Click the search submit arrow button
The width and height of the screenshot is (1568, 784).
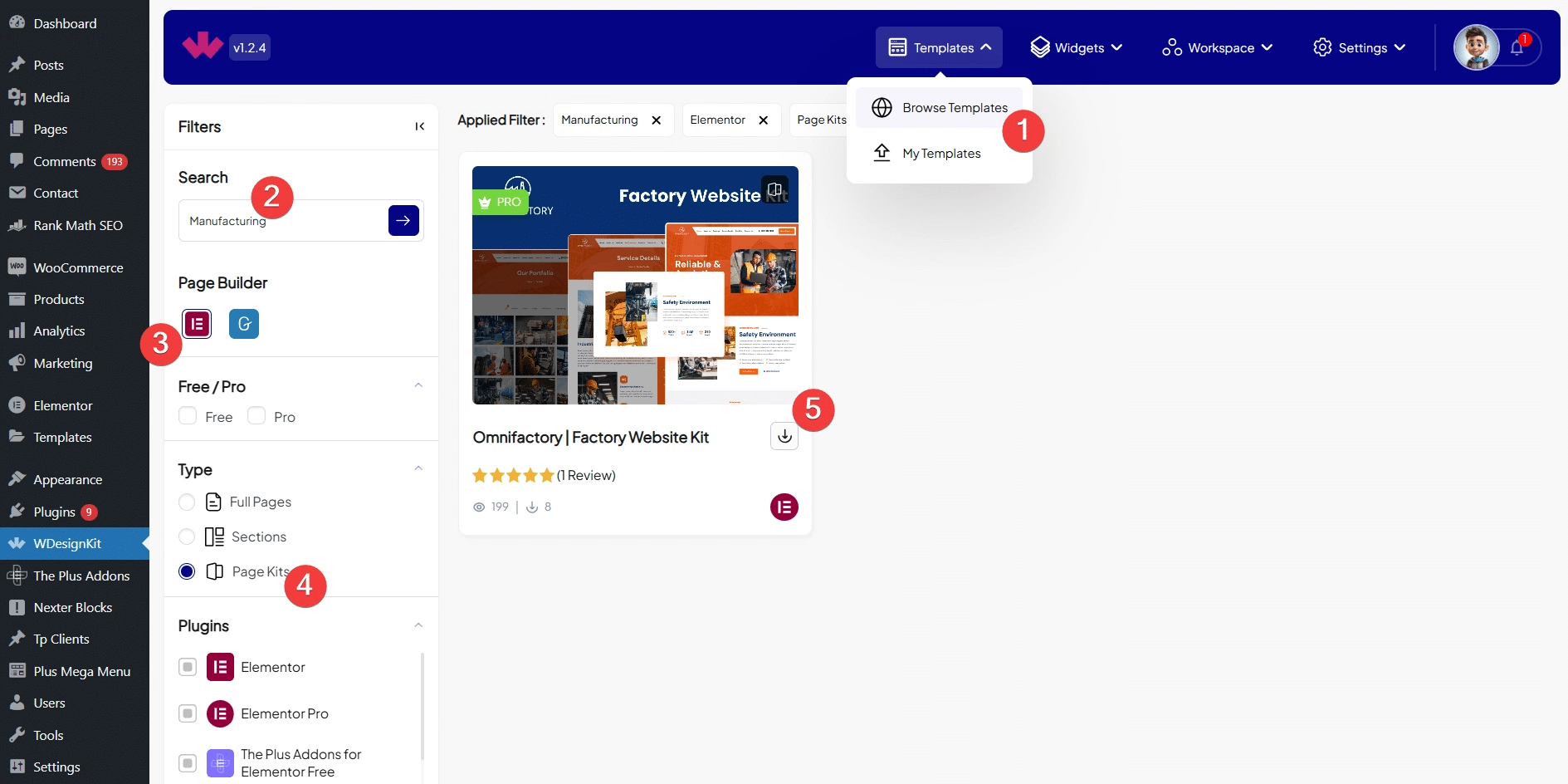point(403,221)
